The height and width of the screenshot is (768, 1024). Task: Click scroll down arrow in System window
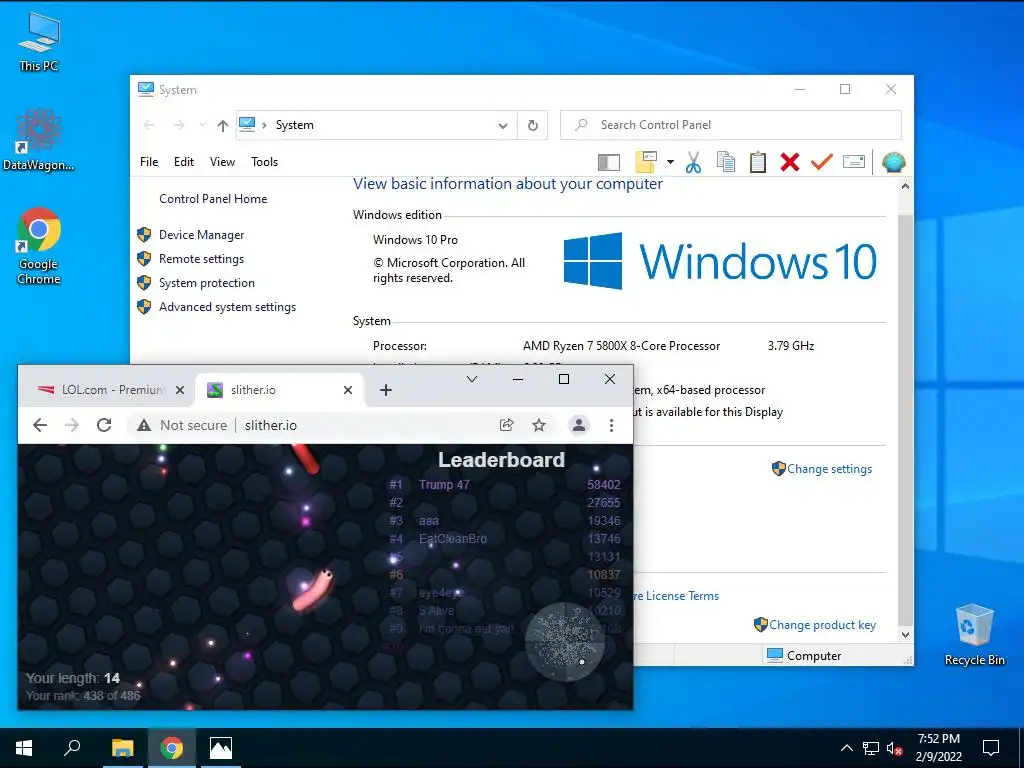[x=905, y=635]
